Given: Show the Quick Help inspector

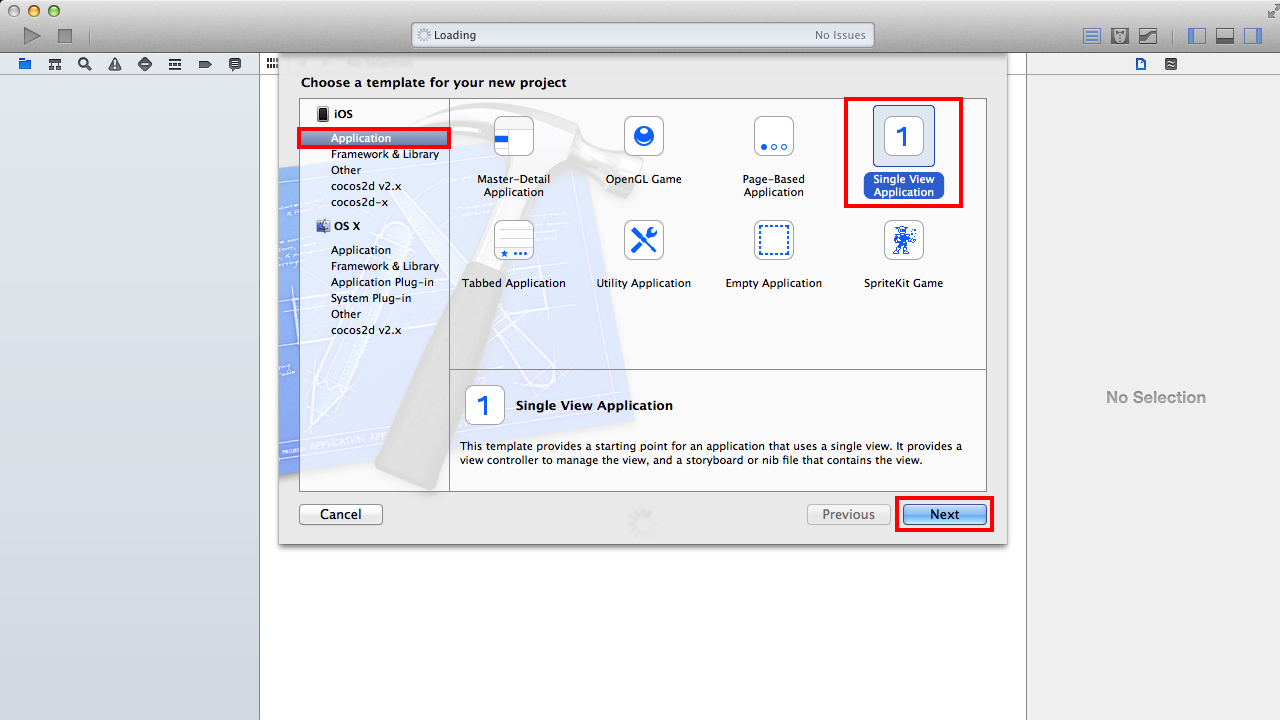Looking at the screenshot, I should [x=1171, y=64].
